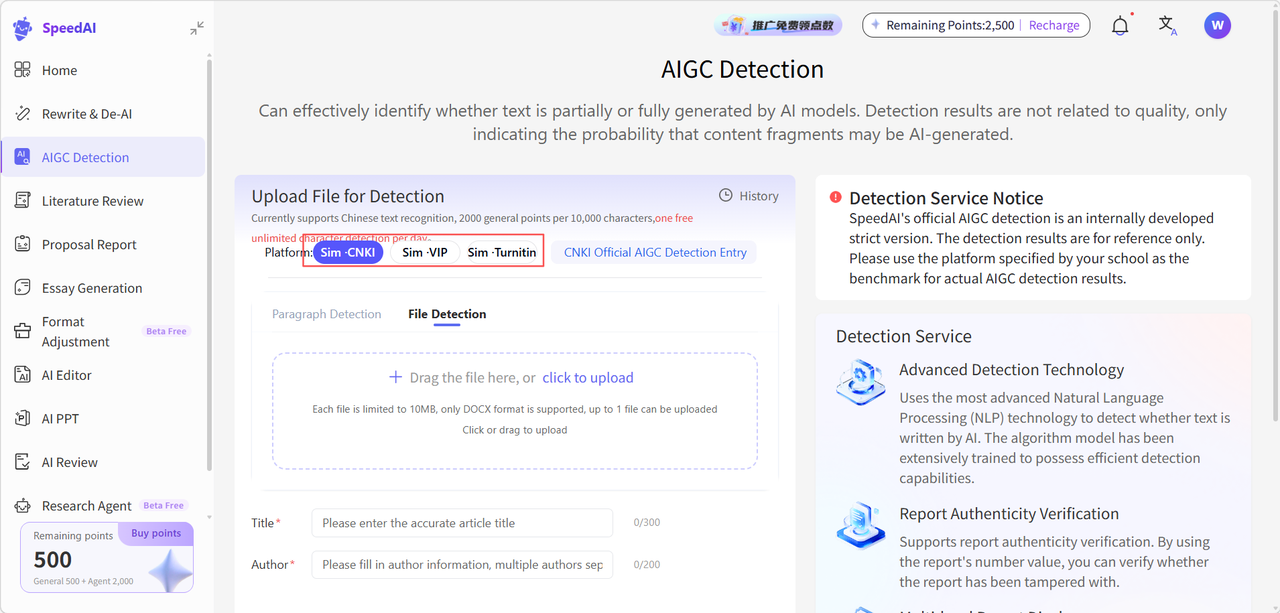Open the language translation icon

pos(1167,26)
